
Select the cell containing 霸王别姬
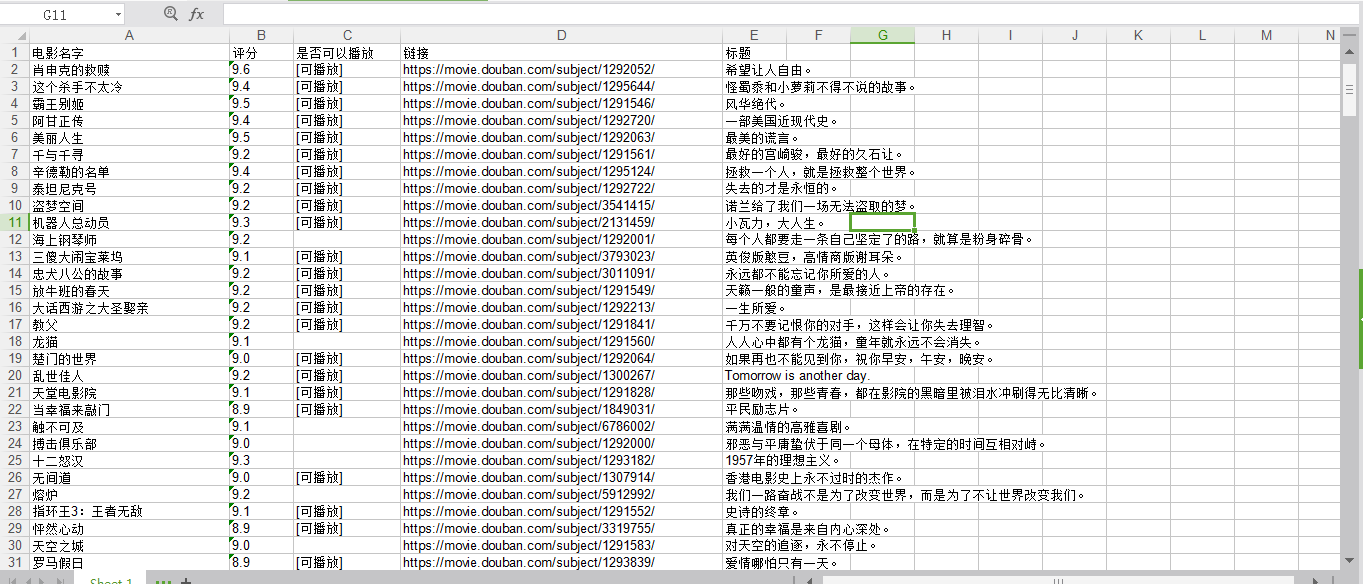pos(58,104)
